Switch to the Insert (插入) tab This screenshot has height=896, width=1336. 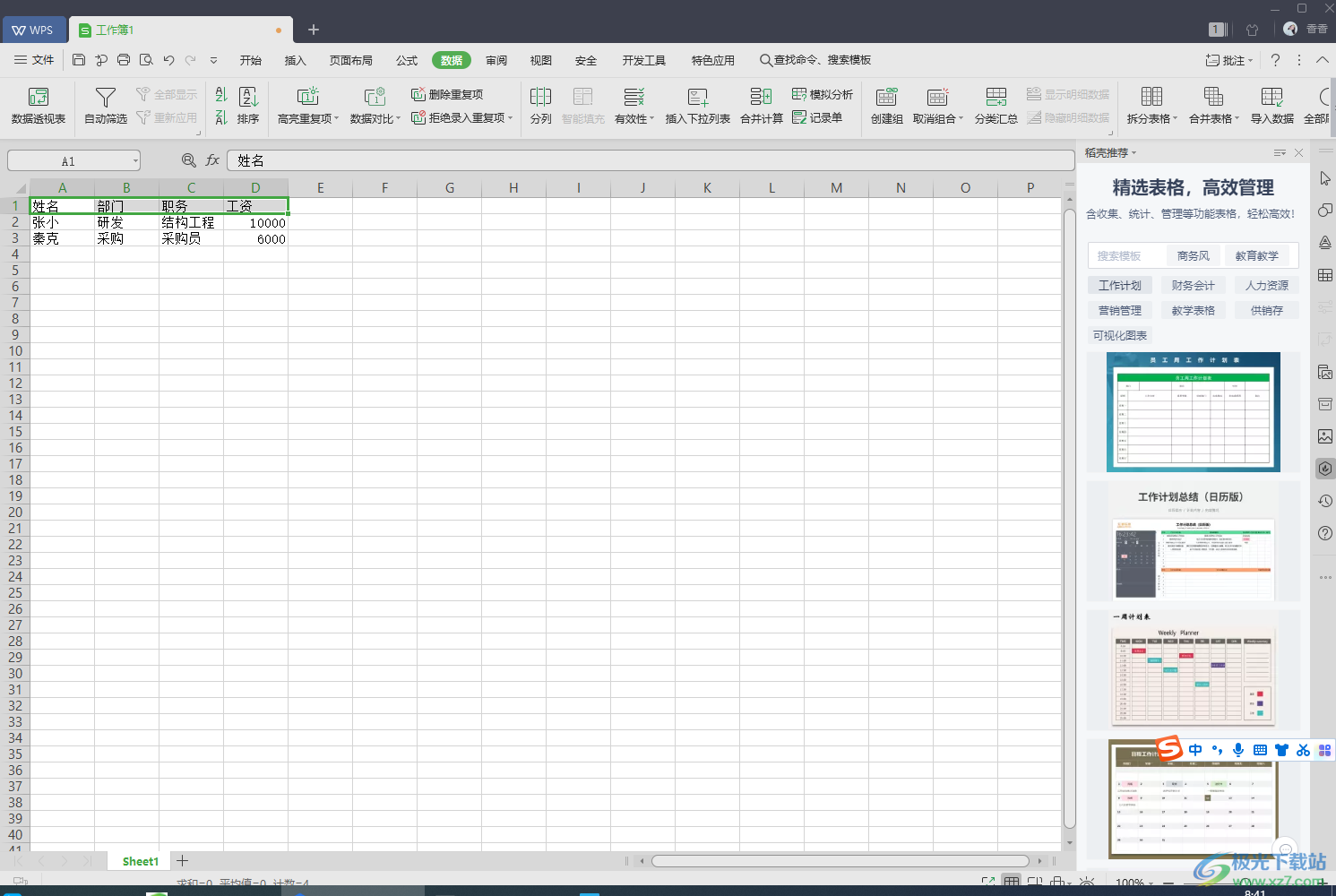click(296, 60)
